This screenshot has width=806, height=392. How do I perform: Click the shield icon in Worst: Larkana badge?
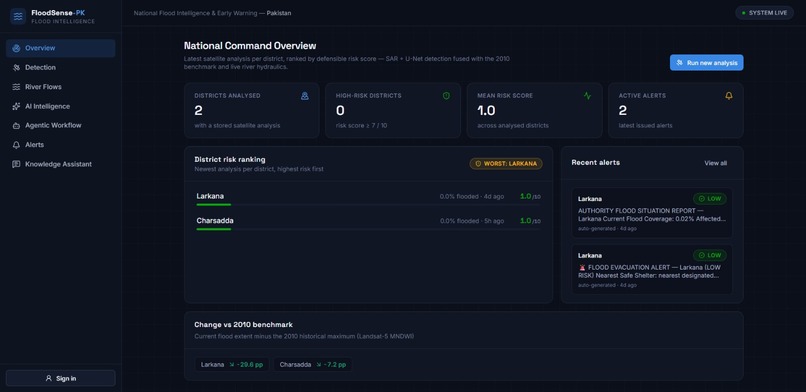tap(478, 164)
